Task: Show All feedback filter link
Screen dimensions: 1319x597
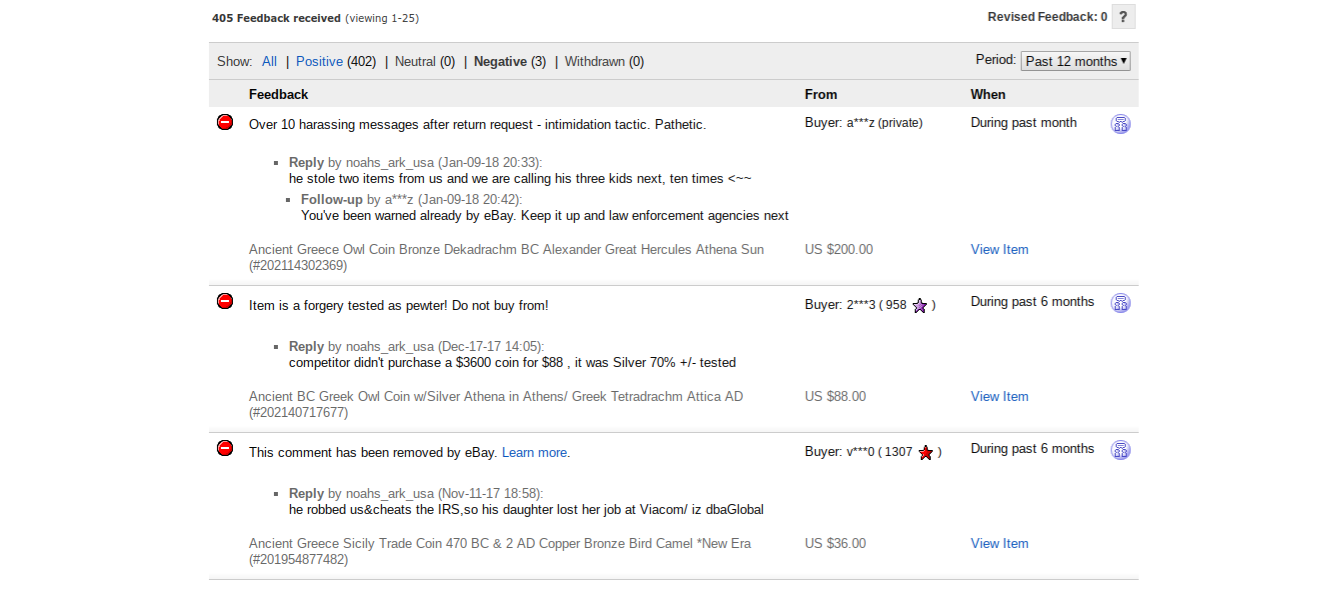Action: (x=269, y=61)
